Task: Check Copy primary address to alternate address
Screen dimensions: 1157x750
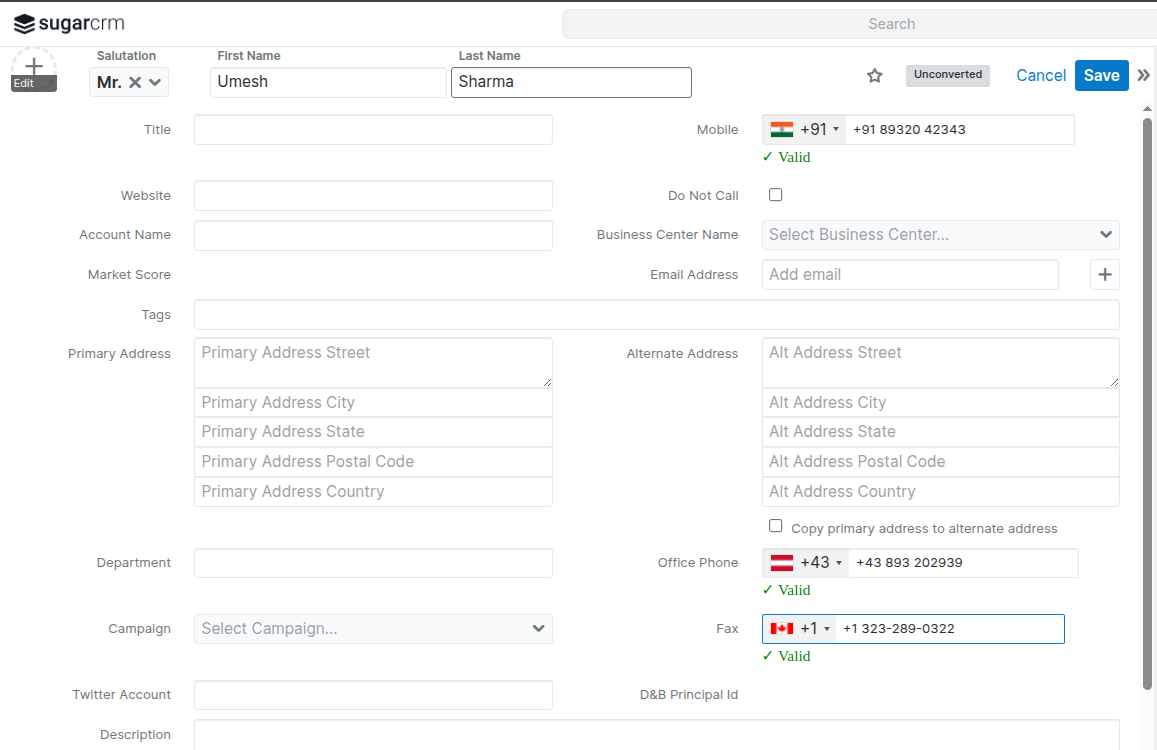Action: click(775, 527)
